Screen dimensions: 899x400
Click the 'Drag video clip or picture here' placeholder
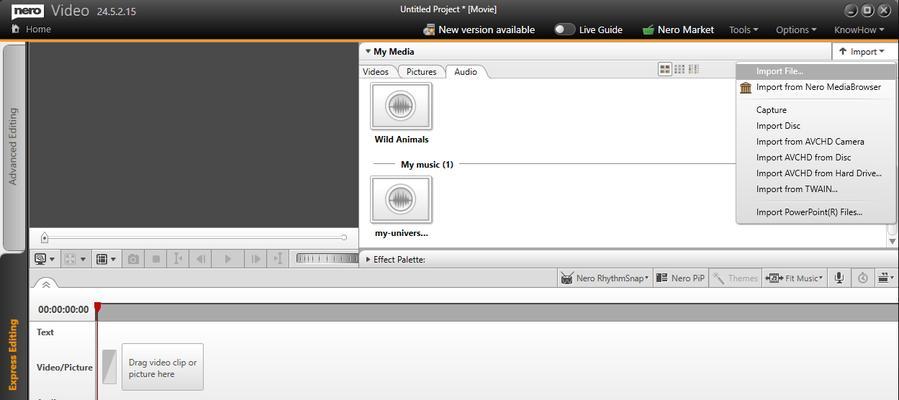click(162, 367)
